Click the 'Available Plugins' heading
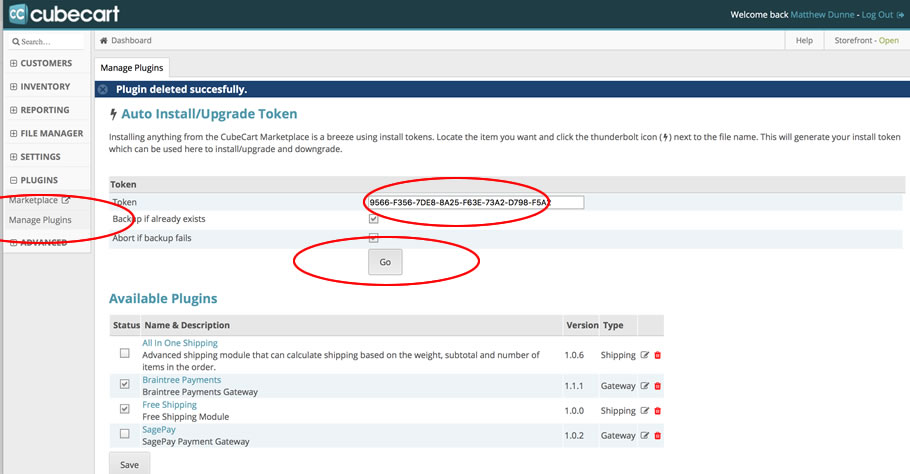Screen dimensions: 910x474 click(163, 299)
